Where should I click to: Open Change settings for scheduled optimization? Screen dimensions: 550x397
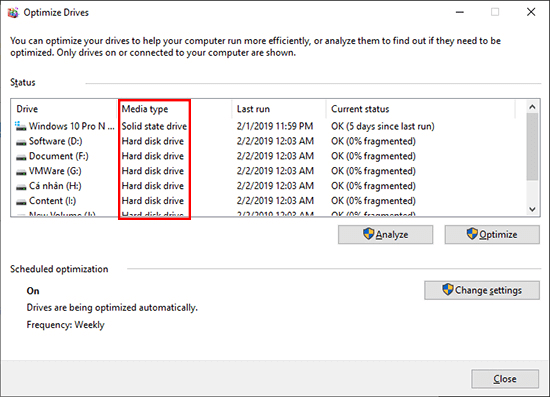pyautogui.click(x=482, y=290)
